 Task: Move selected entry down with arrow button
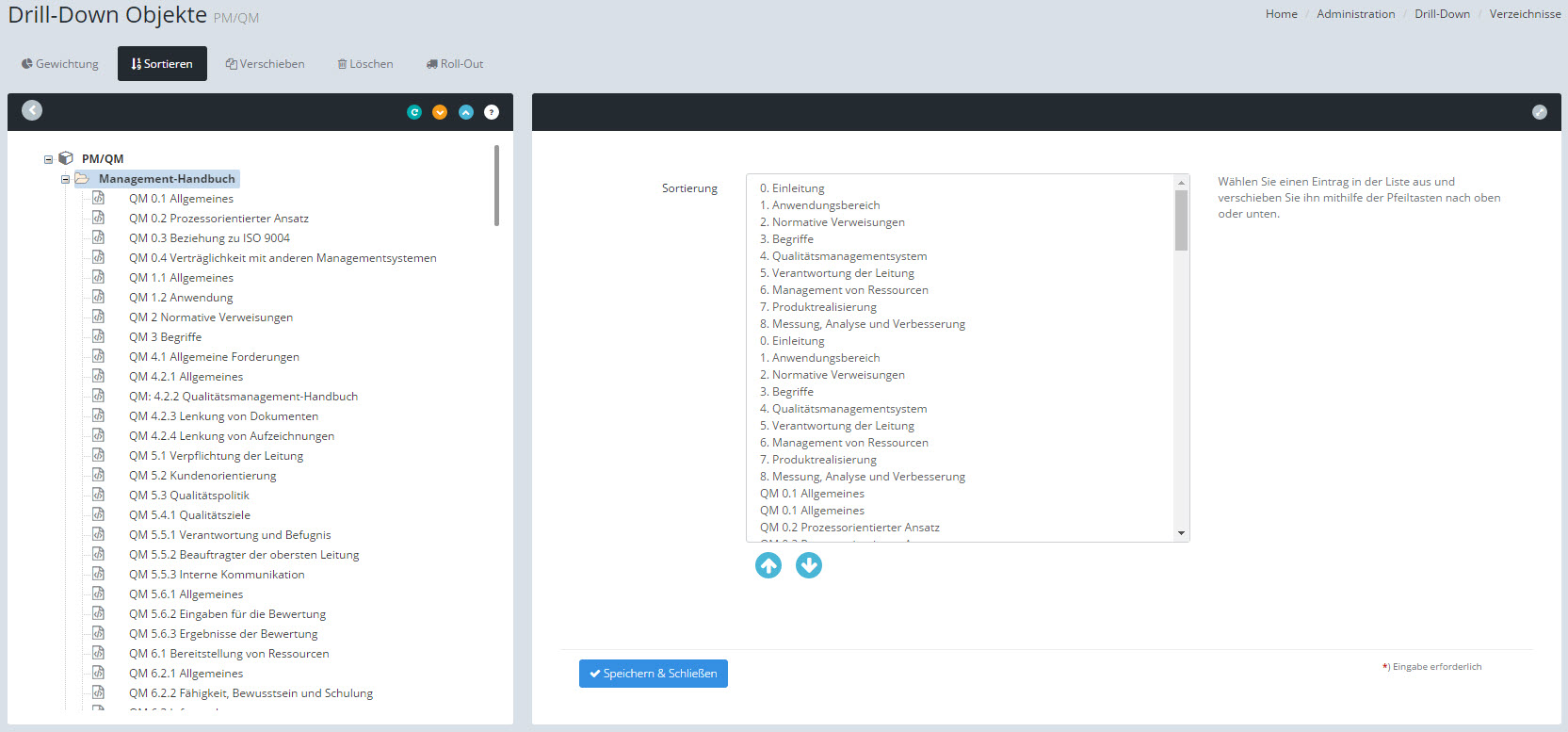[809, 565]
